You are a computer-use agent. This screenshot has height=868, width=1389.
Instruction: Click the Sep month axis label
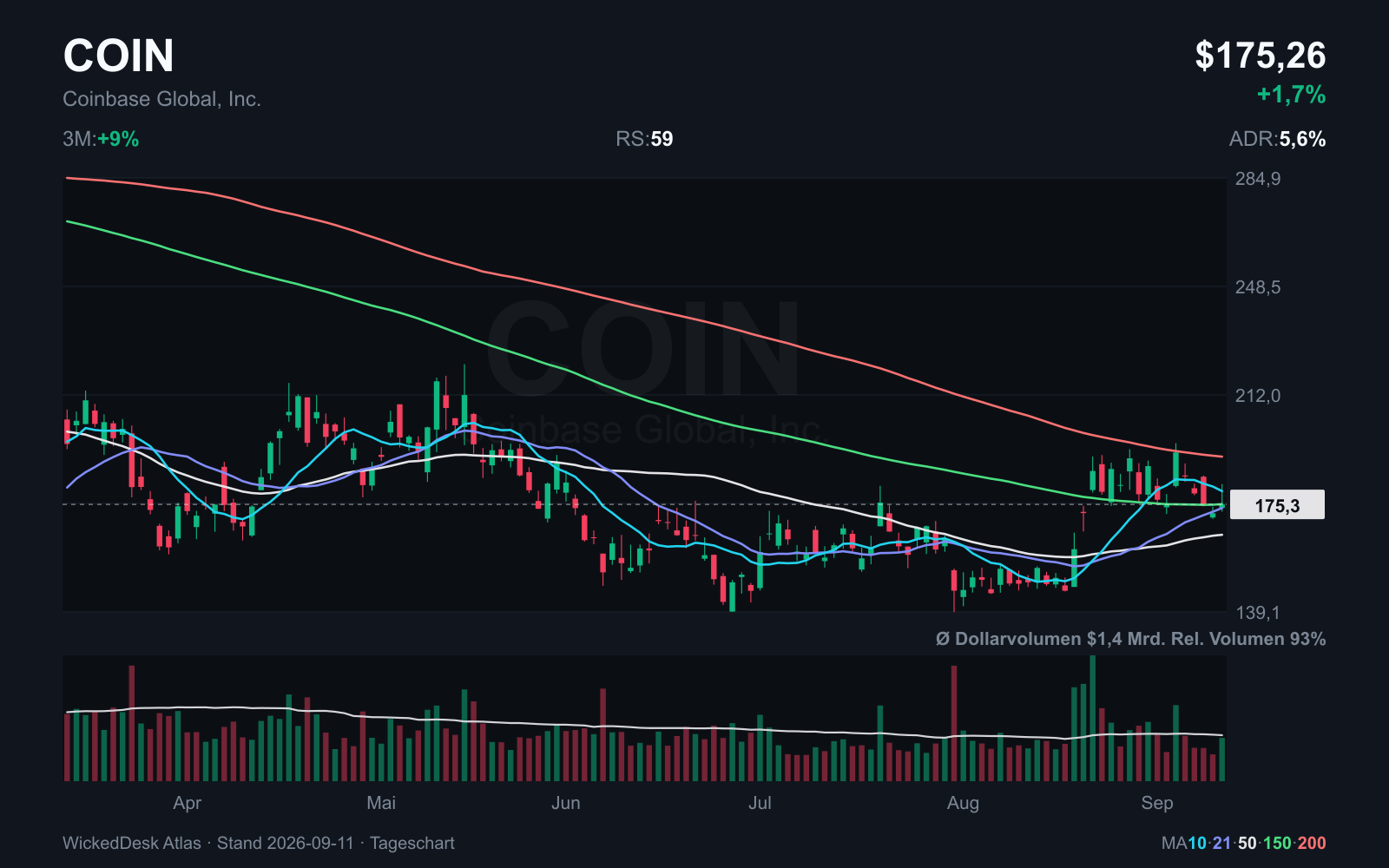coord(1157,803)
